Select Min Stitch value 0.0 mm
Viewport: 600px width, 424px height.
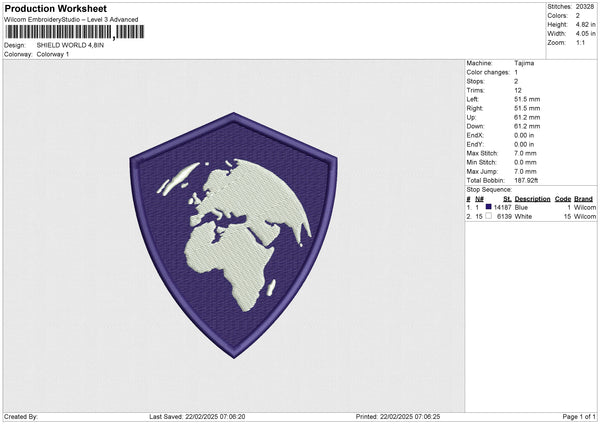tap(525, 162)
